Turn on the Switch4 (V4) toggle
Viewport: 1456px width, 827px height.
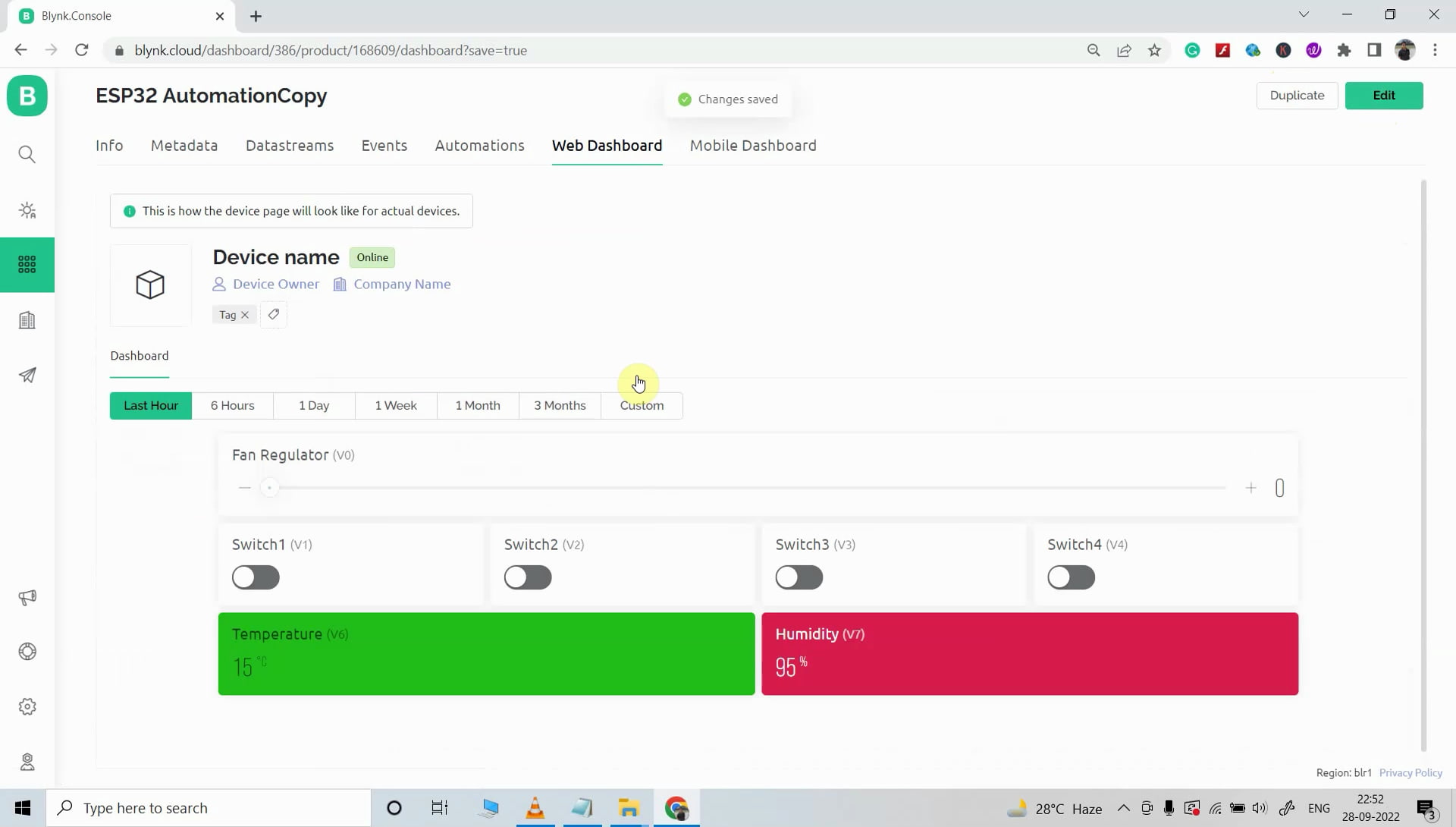point(1071,577)
